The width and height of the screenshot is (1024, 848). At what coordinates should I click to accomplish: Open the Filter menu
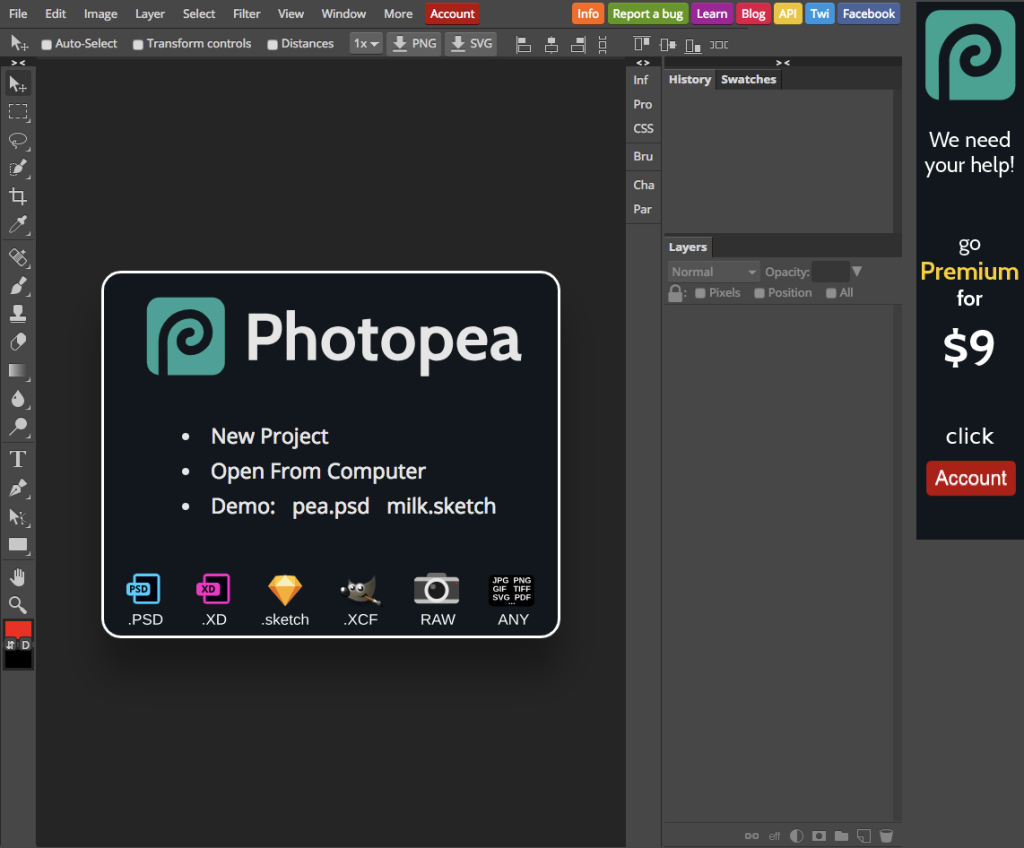tap(246, 14)
